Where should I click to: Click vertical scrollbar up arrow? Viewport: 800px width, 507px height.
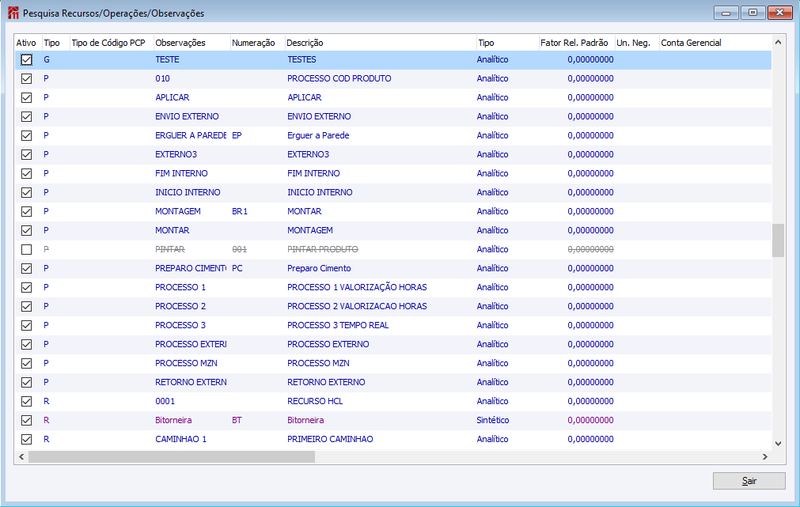click(x=778, y=42)
